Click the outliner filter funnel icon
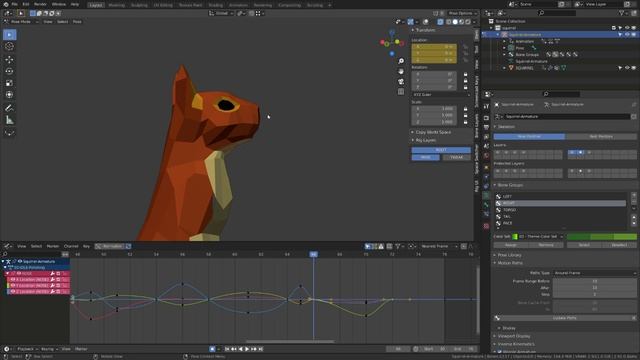 (622, 13)
